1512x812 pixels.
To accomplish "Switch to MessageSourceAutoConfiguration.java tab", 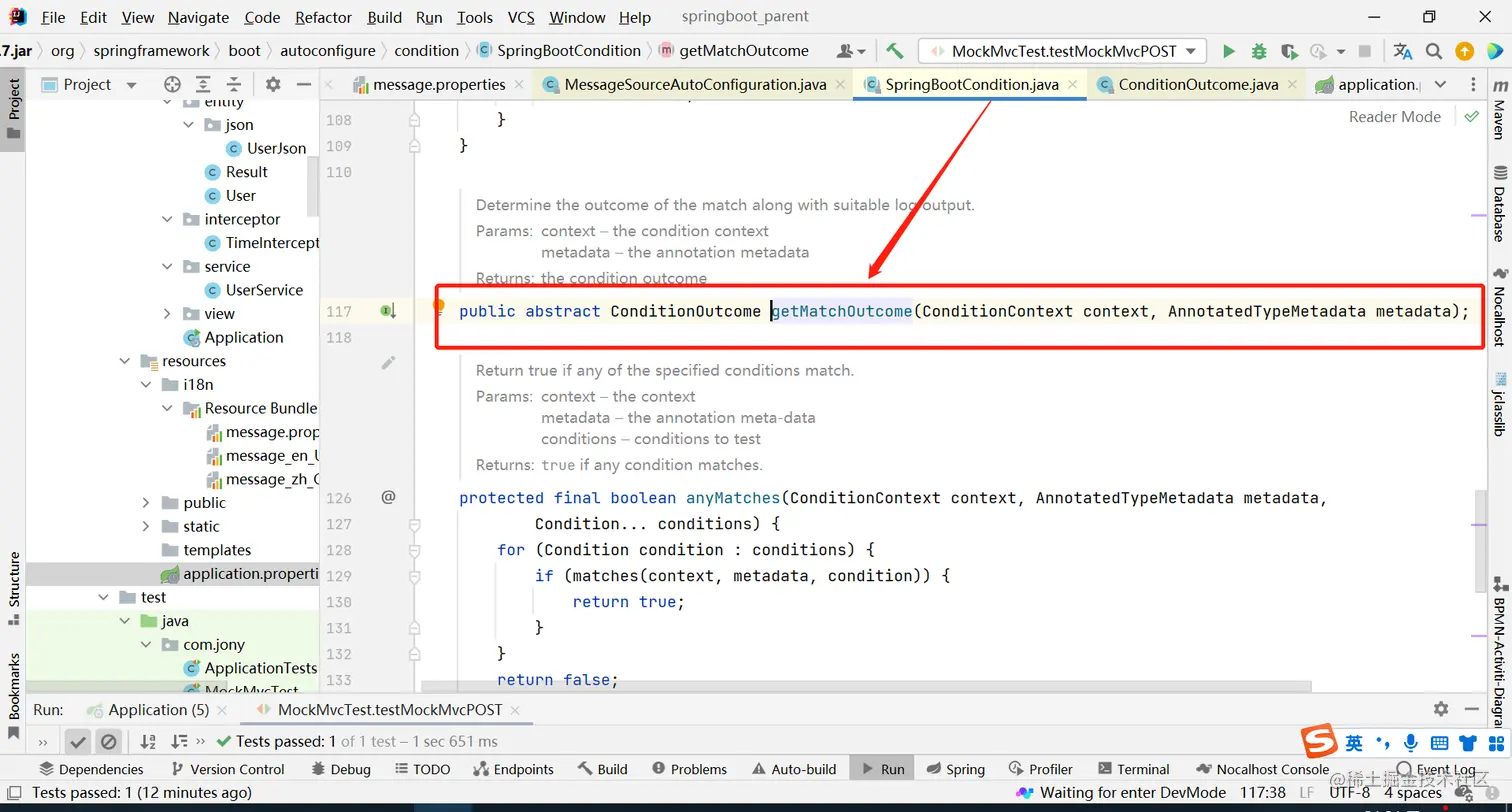I will [695, 85].
